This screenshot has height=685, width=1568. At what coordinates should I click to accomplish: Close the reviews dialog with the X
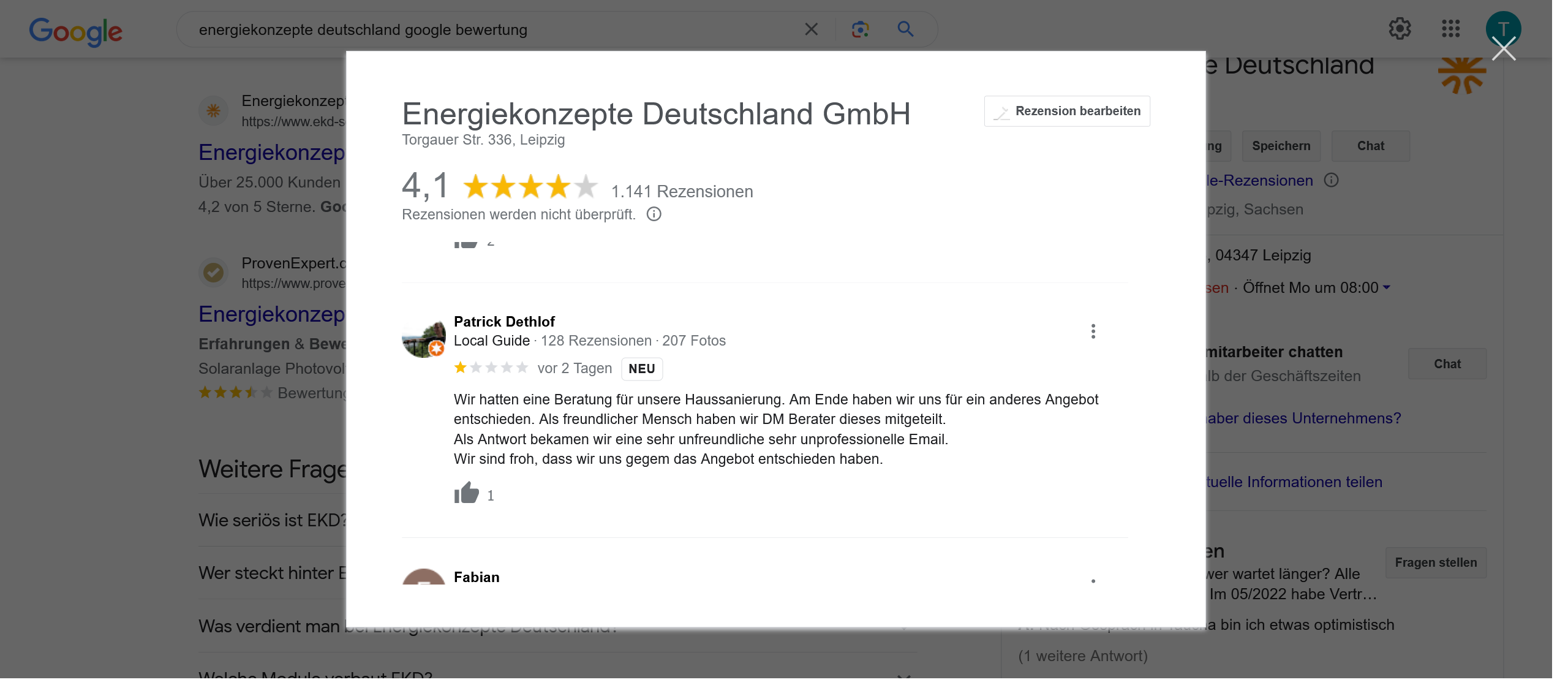(1503, 49)
